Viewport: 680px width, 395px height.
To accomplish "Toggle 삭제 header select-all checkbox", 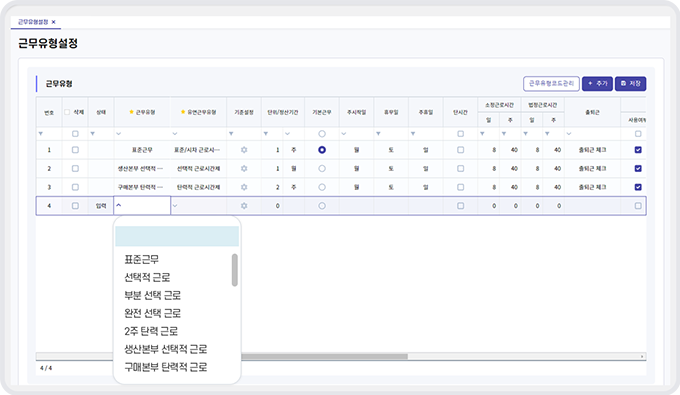I will coord(67,112).
